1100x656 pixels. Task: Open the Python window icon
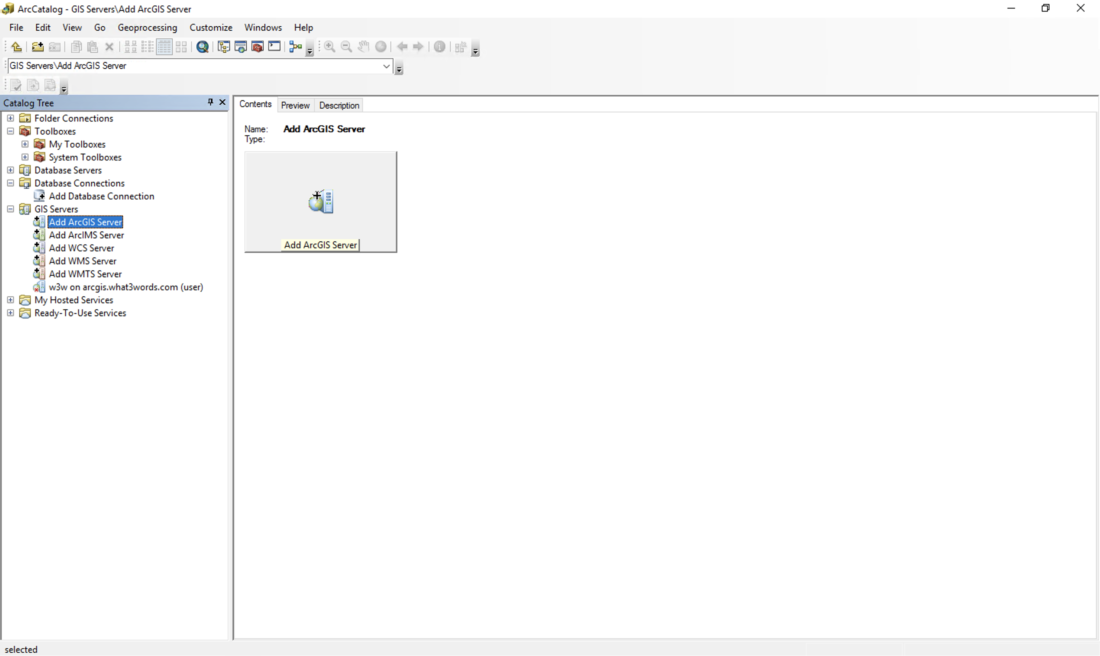pos(274,47)
